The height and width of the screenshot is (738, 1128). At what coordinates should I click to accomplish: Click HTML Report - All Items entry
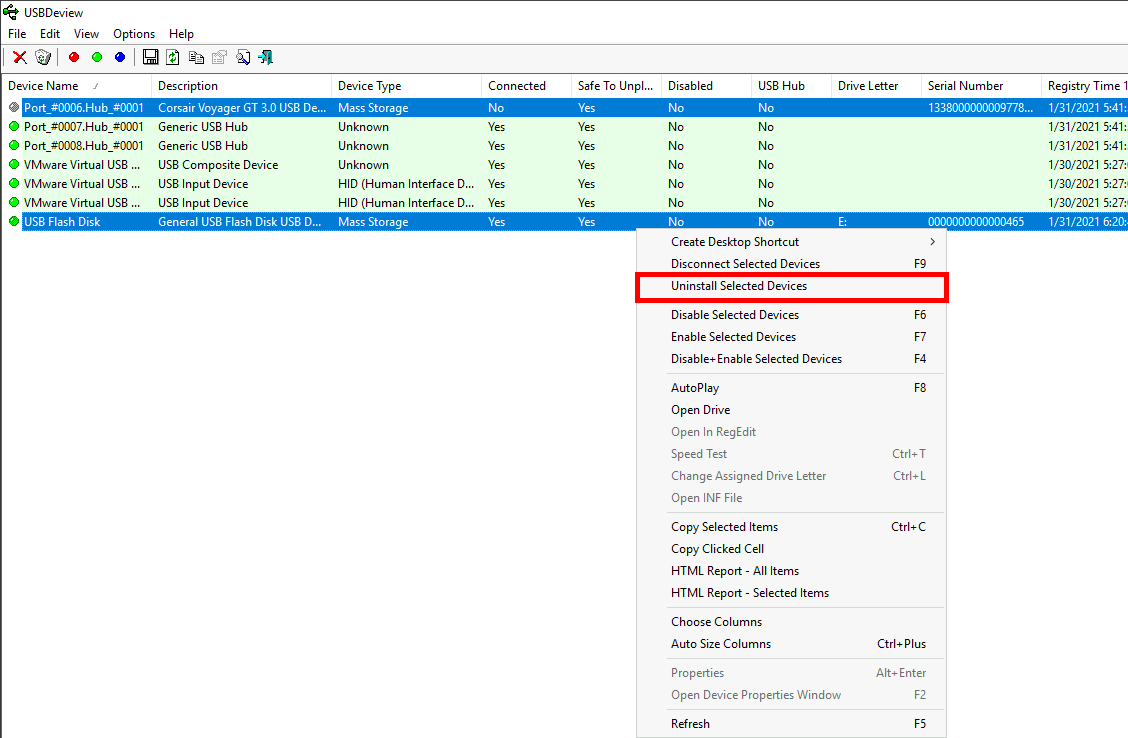tap(735, 570)
